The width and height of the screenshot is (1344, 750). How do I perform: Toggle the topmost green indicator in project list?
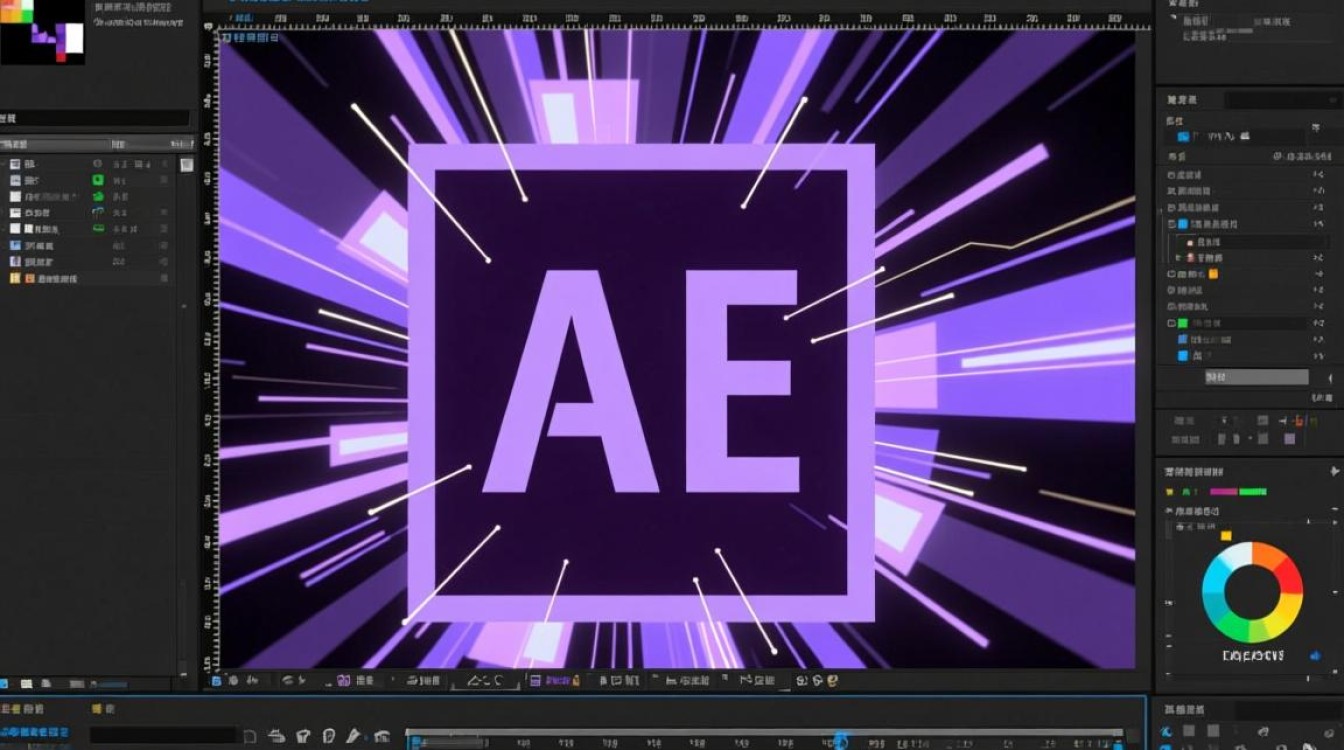98,180
